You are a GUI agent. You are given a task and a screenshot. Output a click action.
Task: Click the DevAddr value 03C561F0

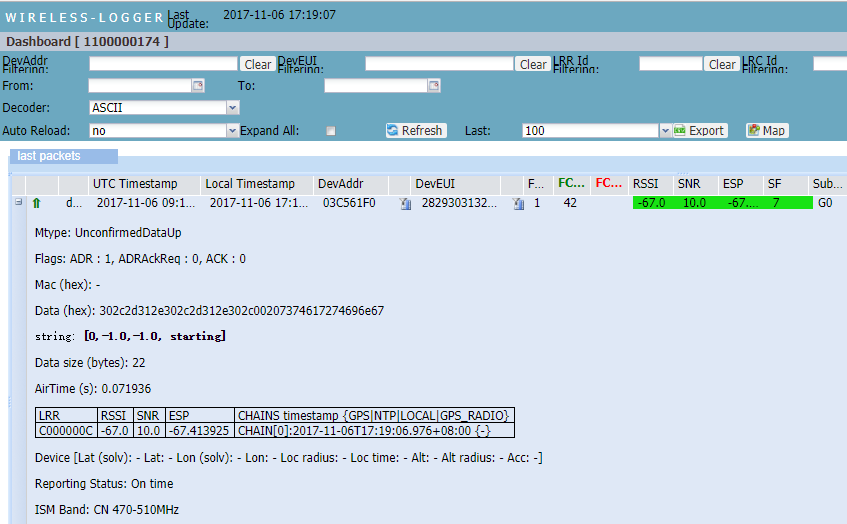(x=349, y=203)
